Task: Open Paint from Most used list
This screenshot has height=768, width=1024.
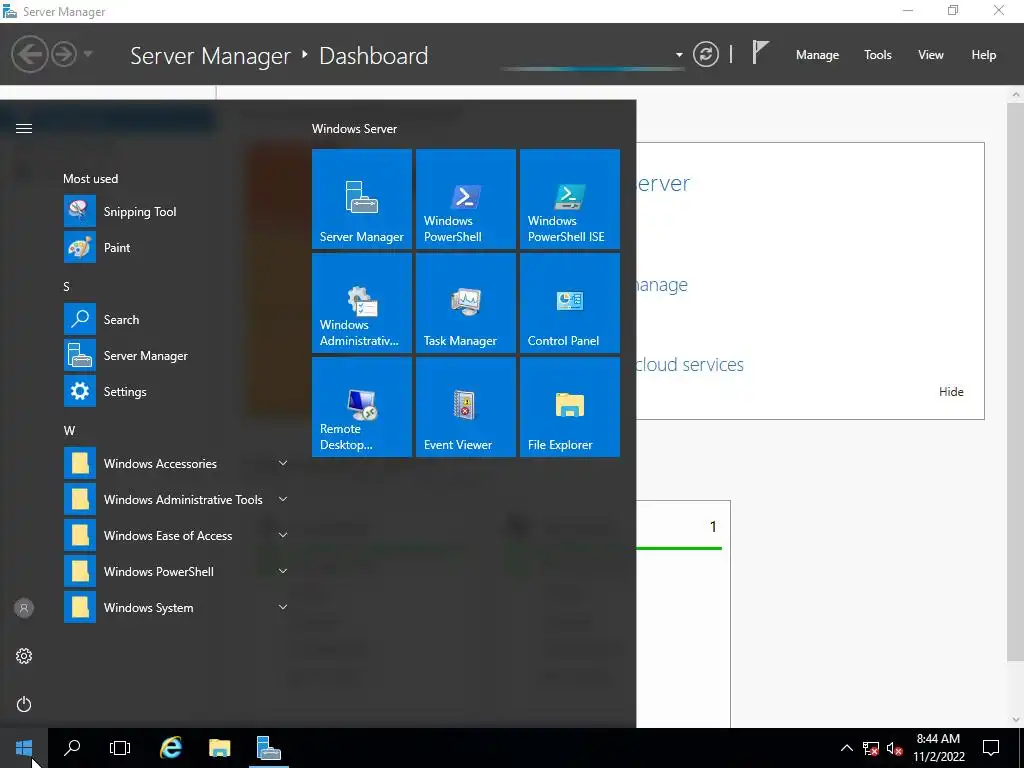Action: pyautogui.click(x=176, y=248)
